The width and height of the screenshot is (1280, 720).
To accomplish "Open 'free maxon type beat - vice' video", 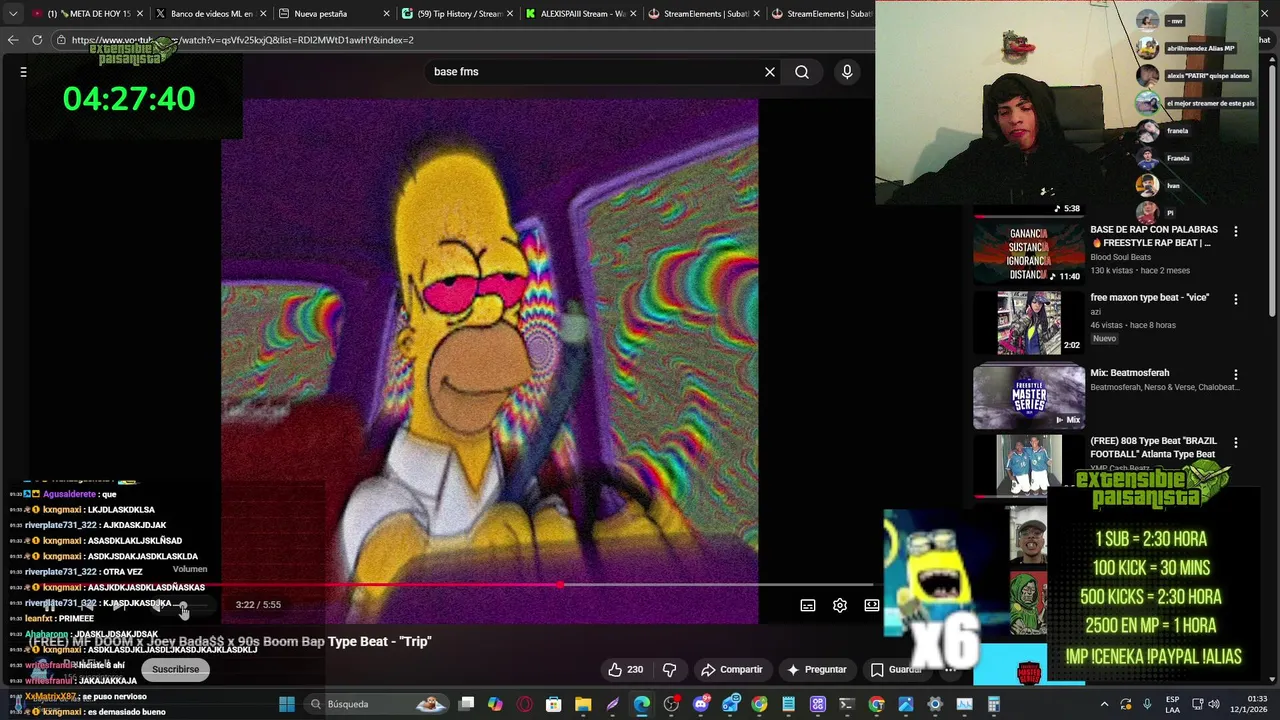I will [1150, 297].
